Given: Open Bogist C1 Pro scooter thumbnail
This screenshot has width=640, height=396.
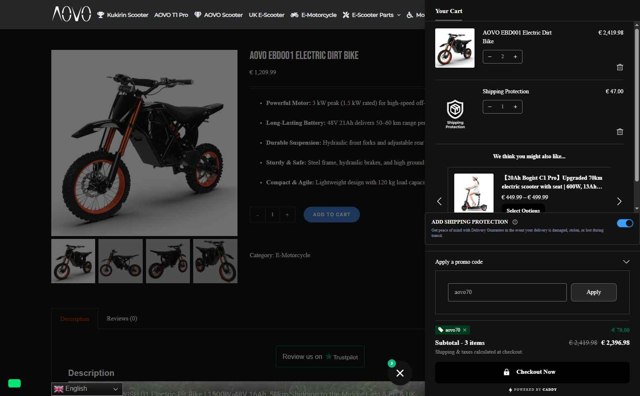Looking at the screenshot, I should 473,193.
